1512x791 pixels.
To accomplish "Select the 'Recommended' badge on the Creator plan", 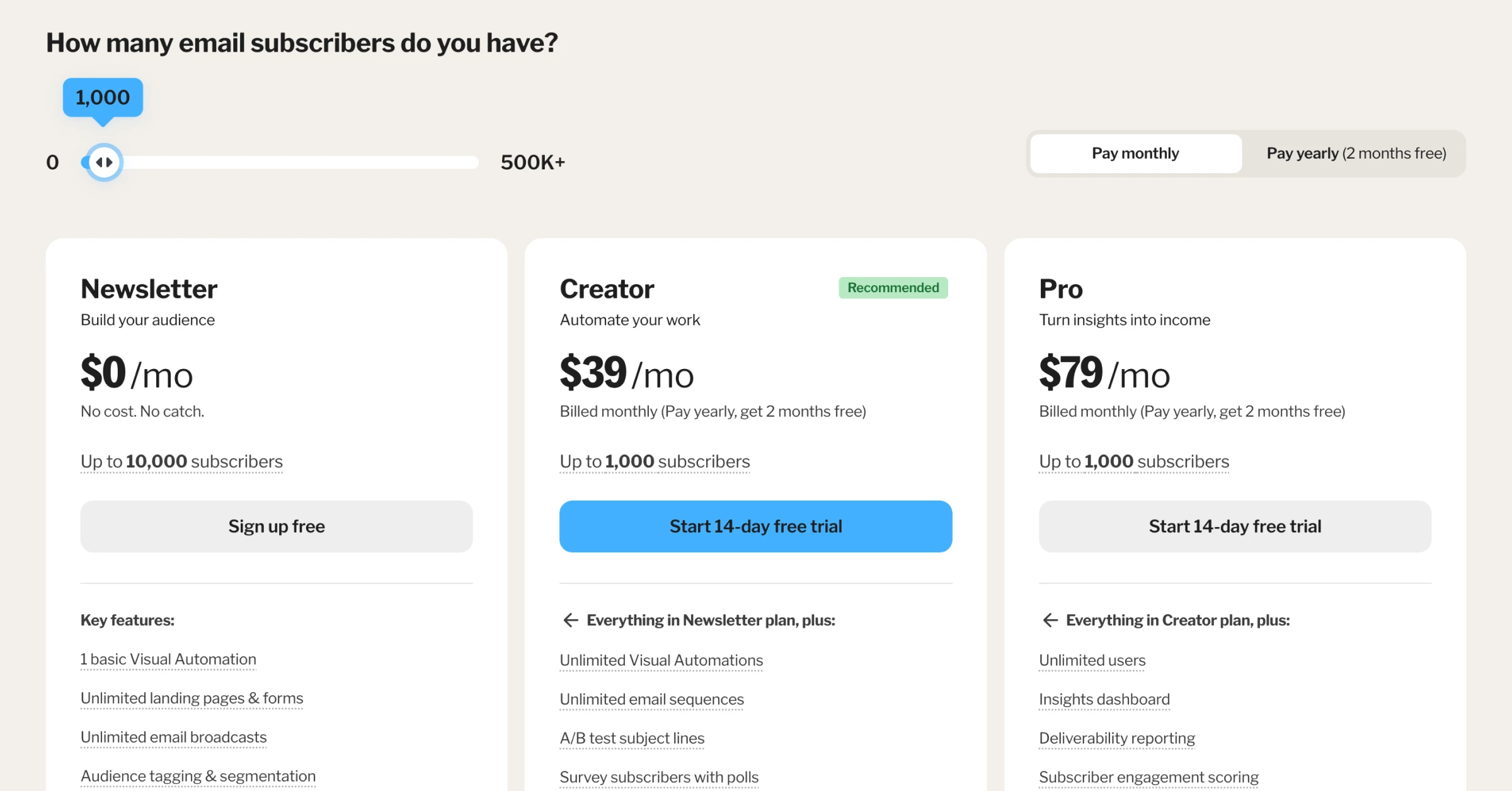I will click(893, 288).
